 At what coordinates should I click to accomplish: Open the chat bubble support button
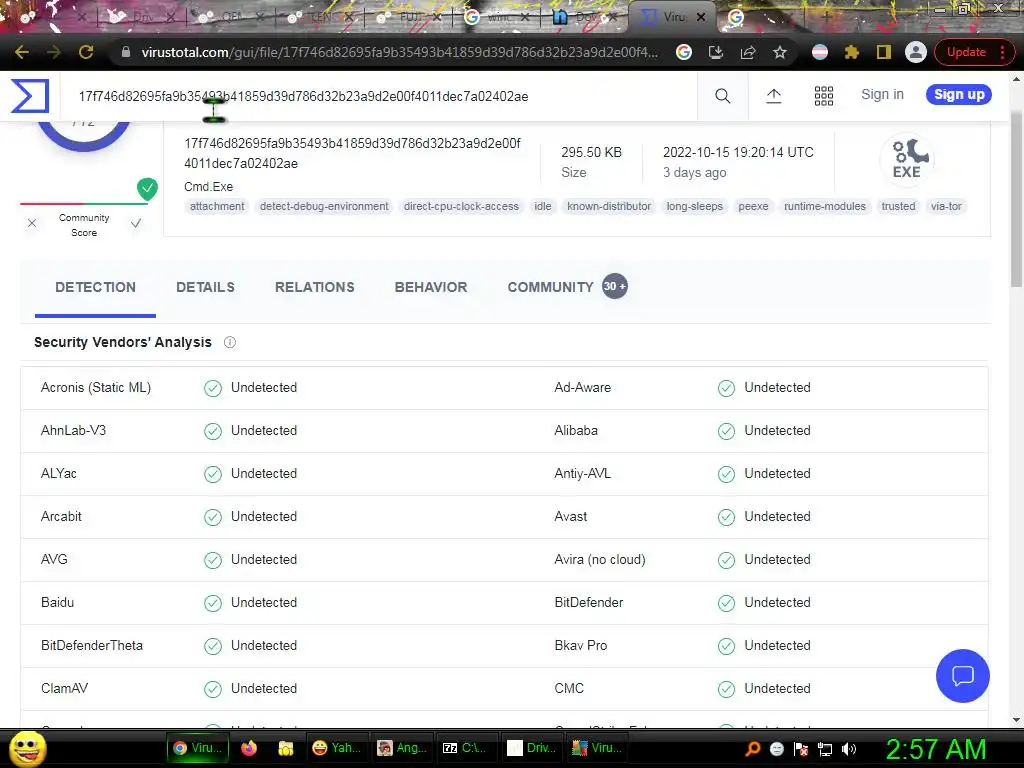[963, 675]
